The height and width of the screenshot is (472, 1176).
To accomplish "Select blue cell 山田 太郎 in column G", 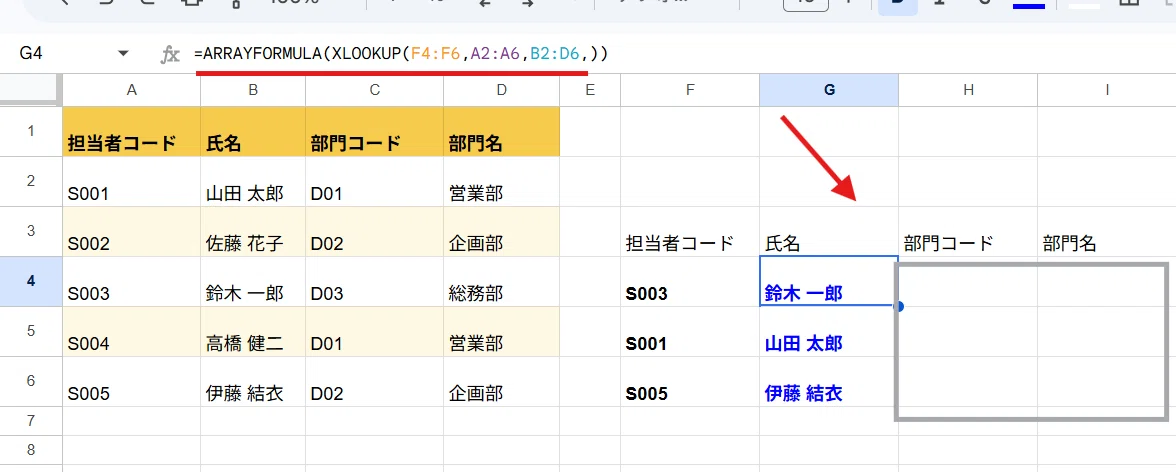I will [x=829, y=332].
